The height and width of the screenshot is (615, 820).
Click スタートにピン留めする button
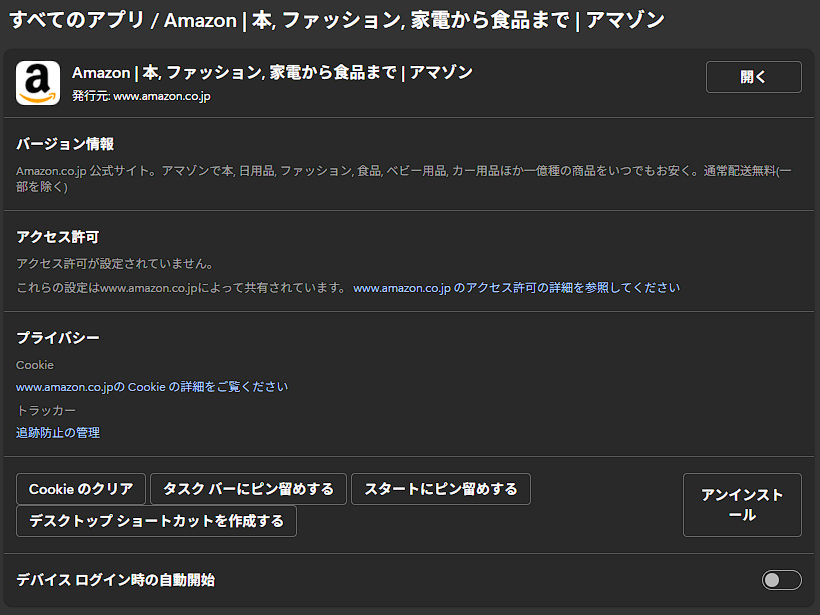click(x=440, y=489)
